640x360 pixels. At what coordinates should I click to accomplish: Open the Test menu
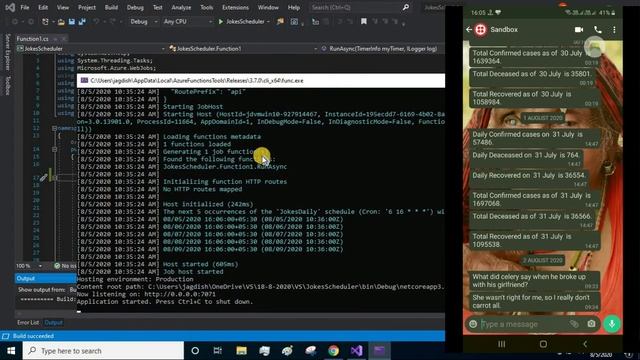(158, 7)
